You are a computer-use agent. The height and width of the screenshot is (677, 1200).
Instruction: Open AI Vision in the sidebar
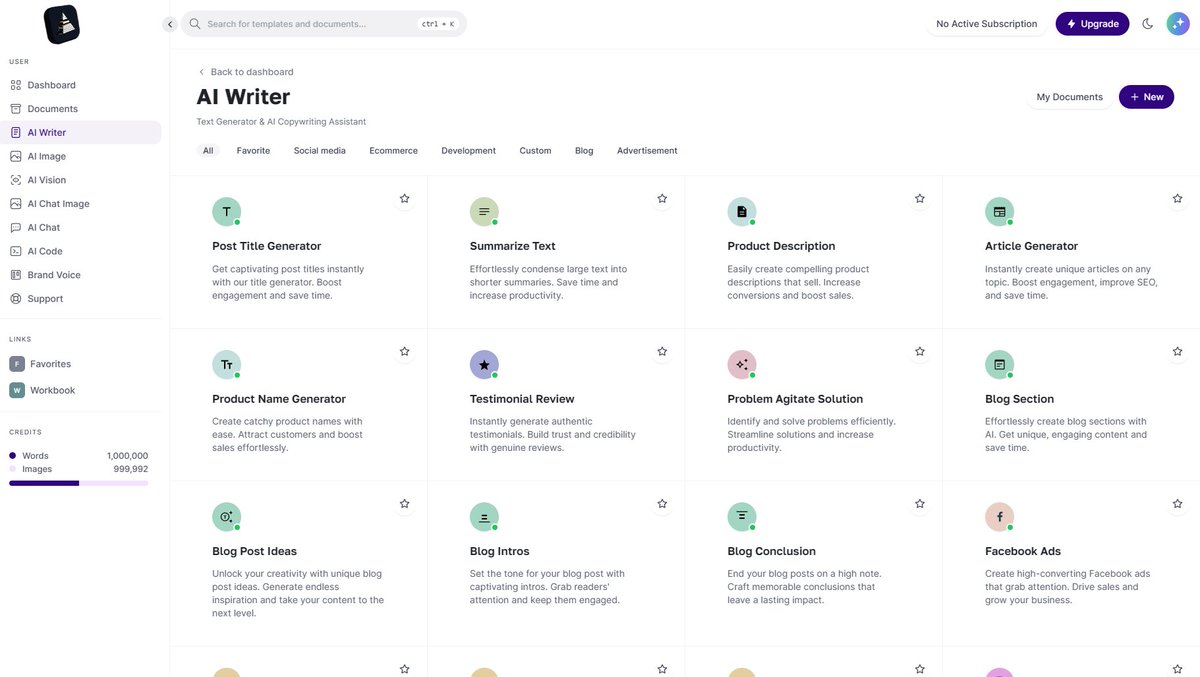pyautogui.click(x=82, y=180)
